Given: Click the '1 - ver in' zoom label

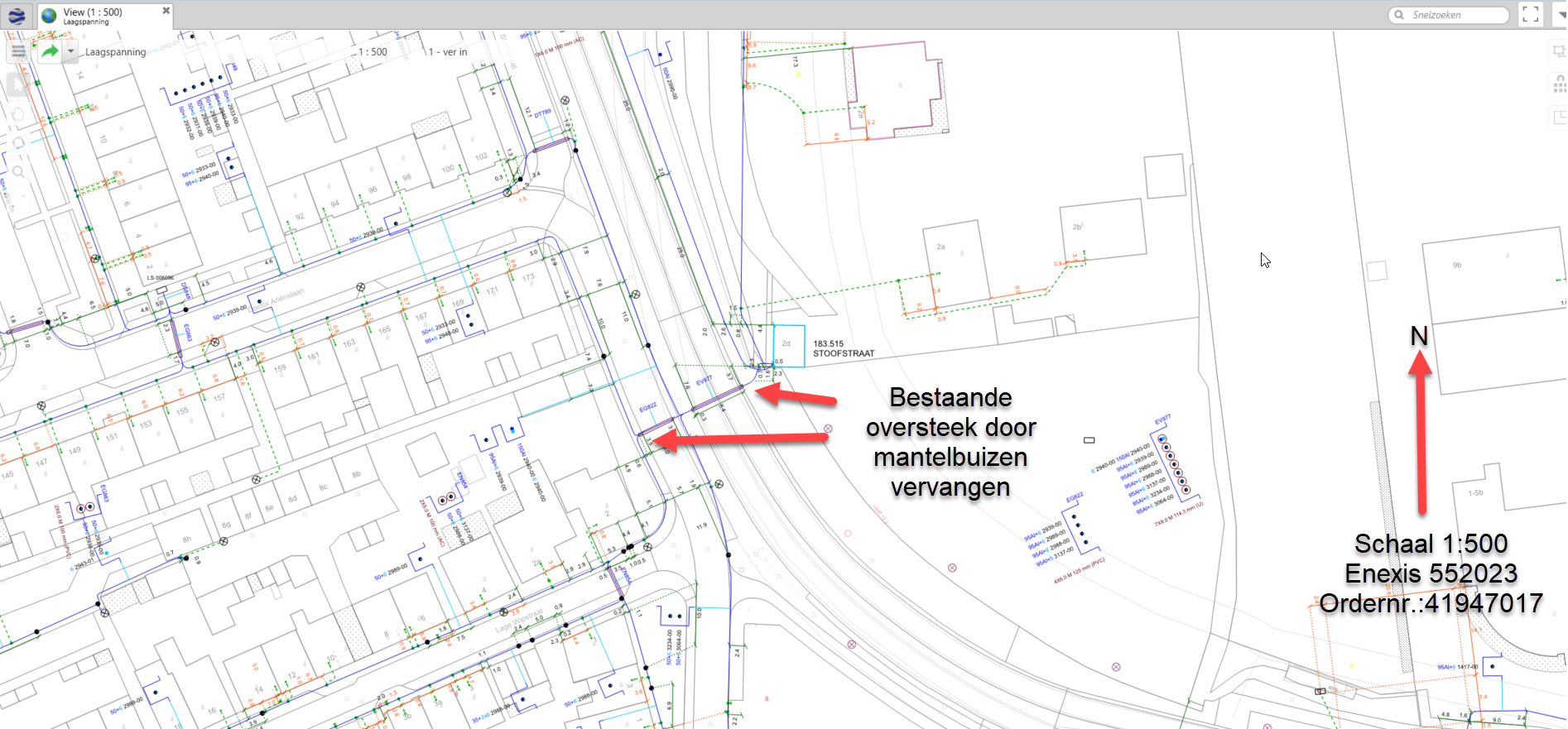Looking at the screenshot, I should (x=448, y=52).
